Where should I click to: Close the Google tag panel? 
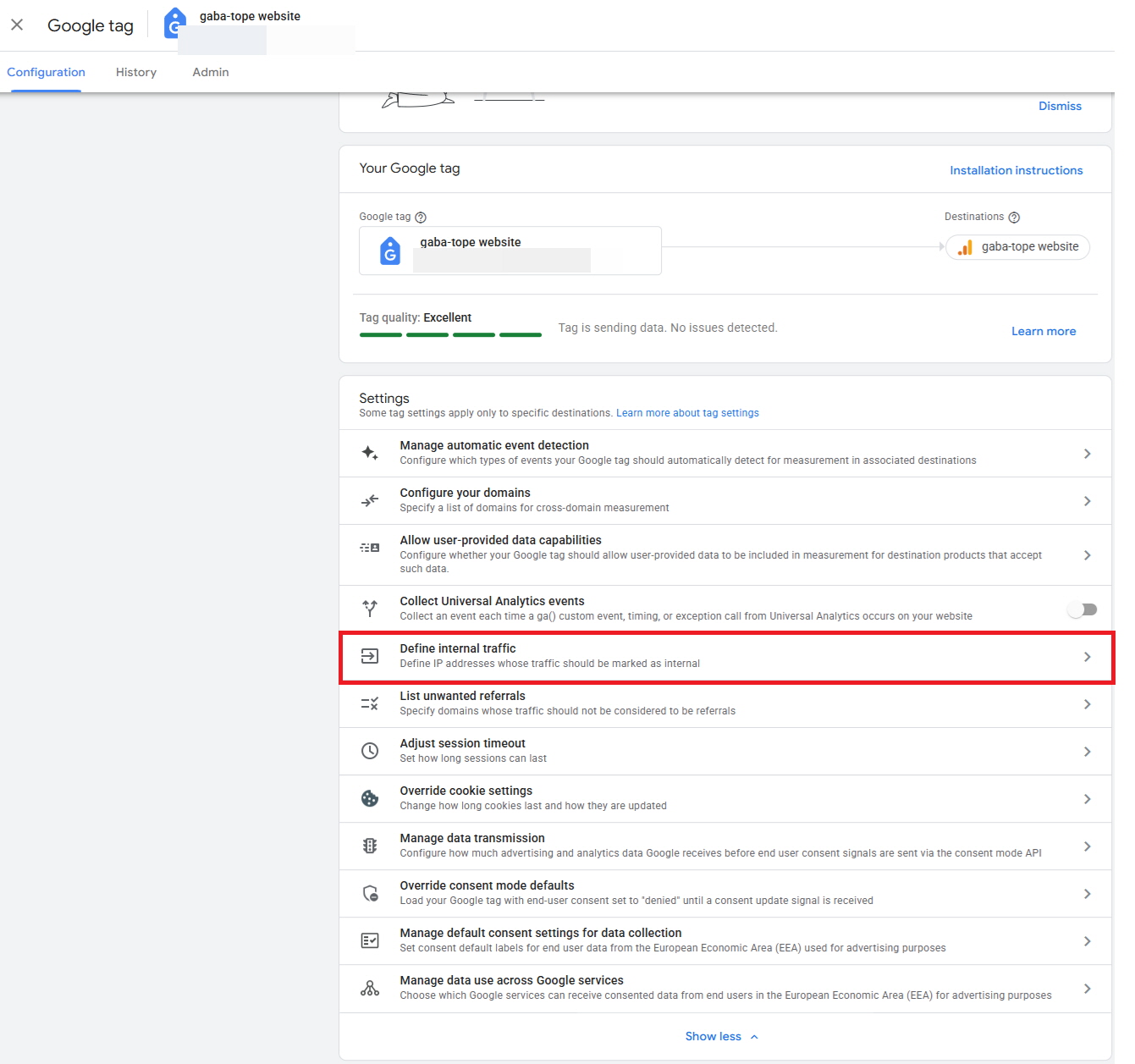(x=17, y=25)
